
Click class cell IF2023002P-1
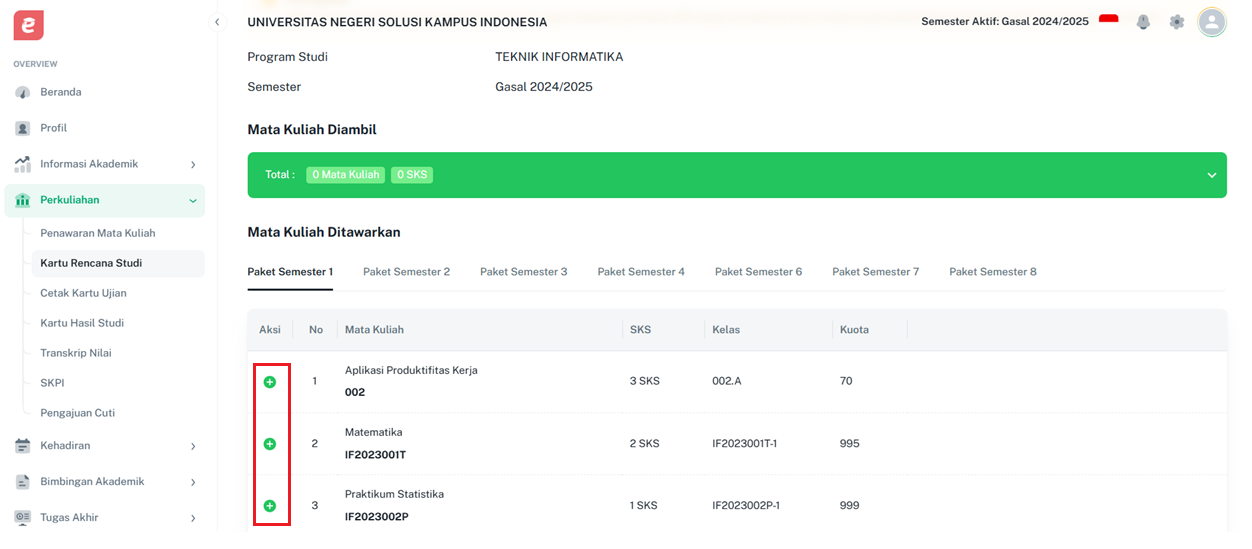point(746,506)
